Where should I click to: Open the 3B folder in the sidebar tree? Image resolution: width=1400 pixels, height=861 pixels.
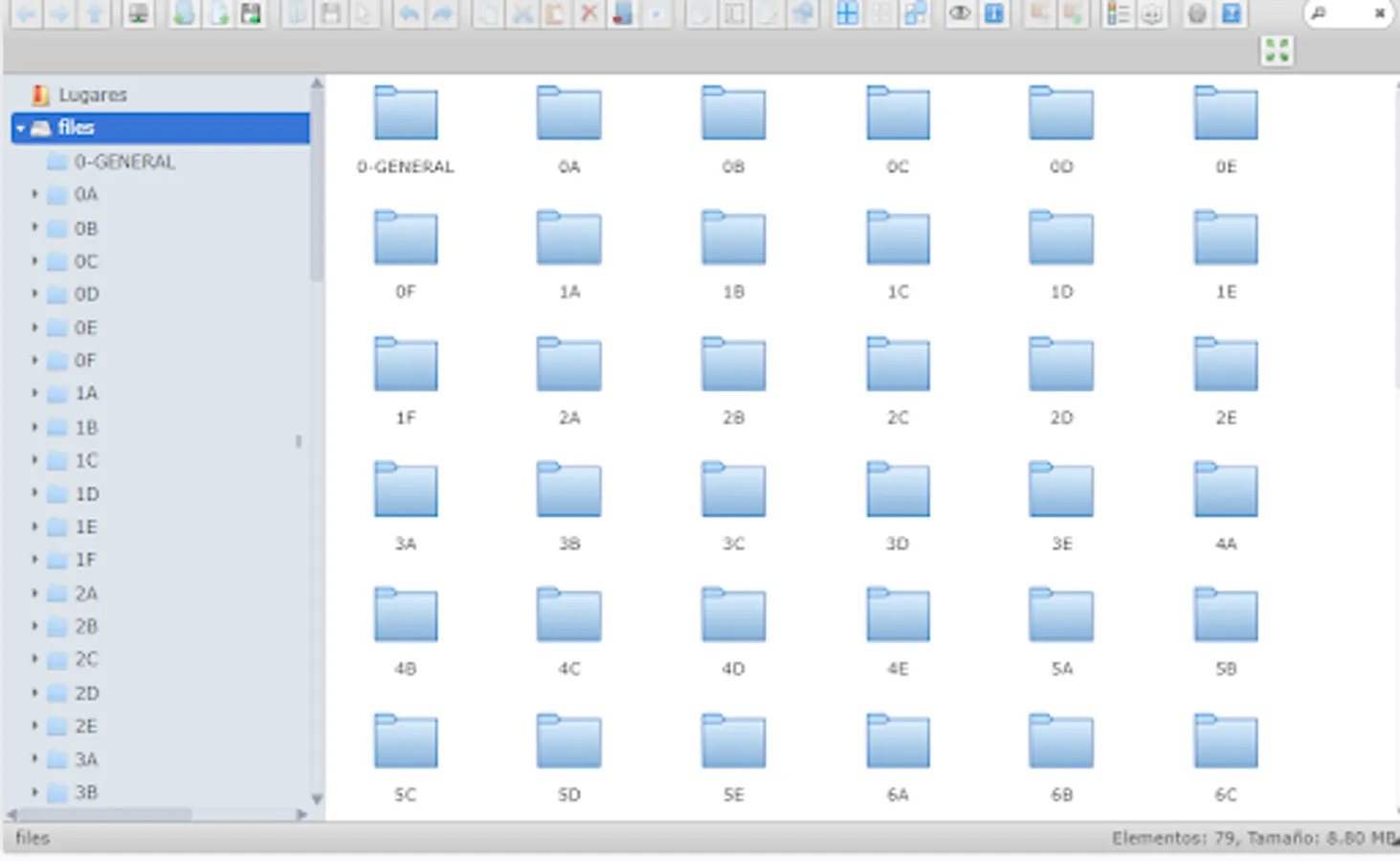click(86, 792)
